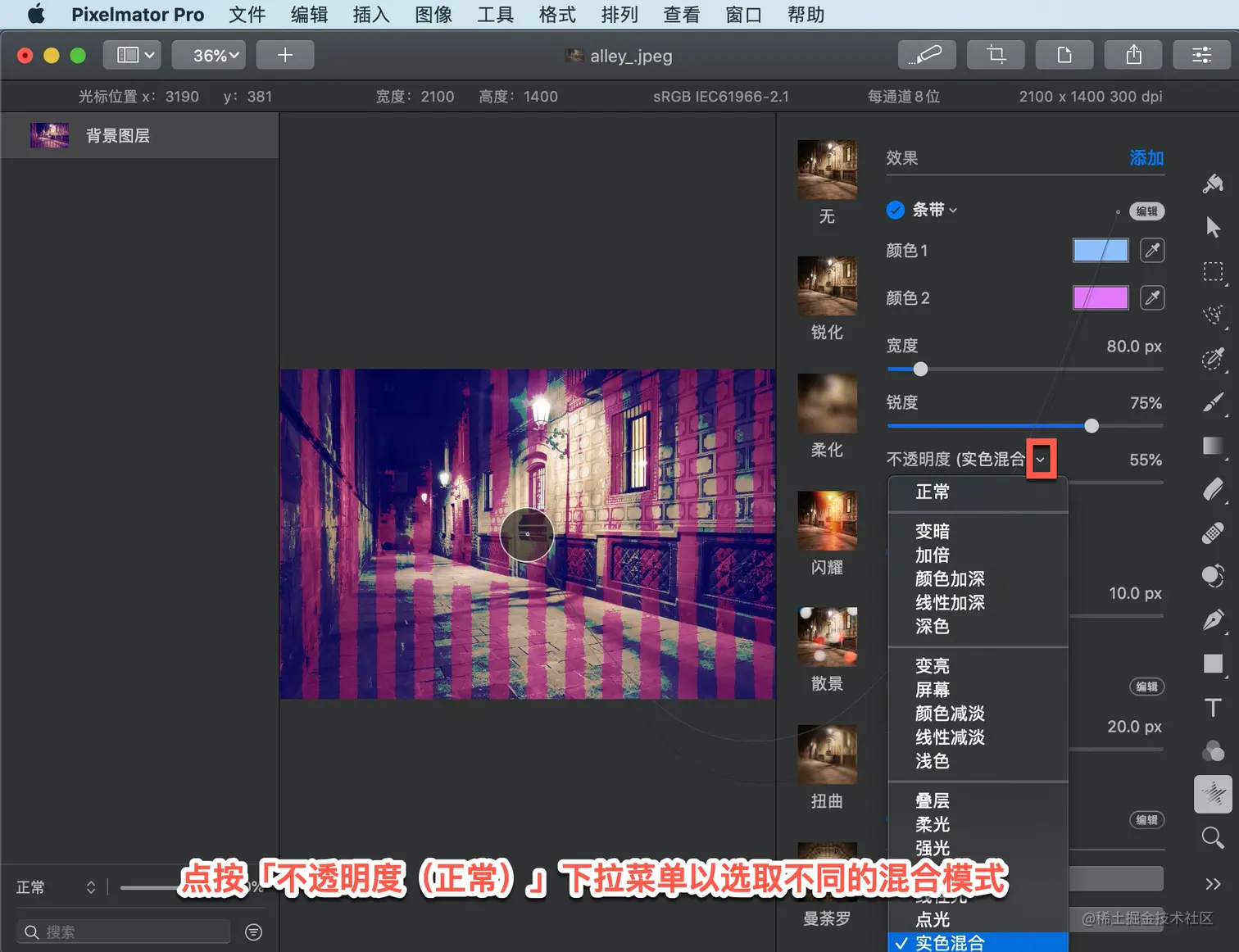
Task: Select the Type text tool
Action: click(x=1213, y=707)
